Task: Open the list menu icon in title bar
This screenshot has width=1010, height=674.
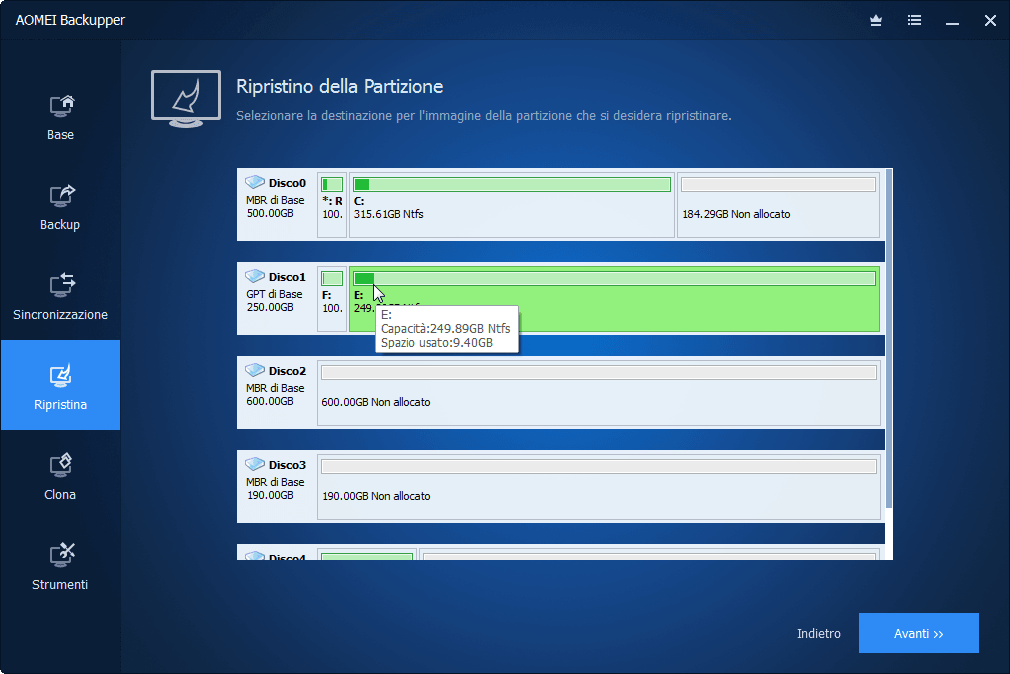Action: [x=914, y=21]
